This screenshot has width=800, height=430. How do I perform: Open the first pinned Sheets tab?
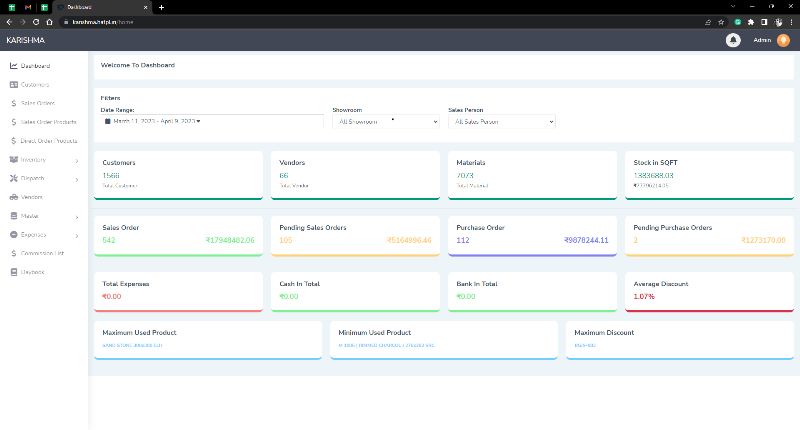(12, 7)
